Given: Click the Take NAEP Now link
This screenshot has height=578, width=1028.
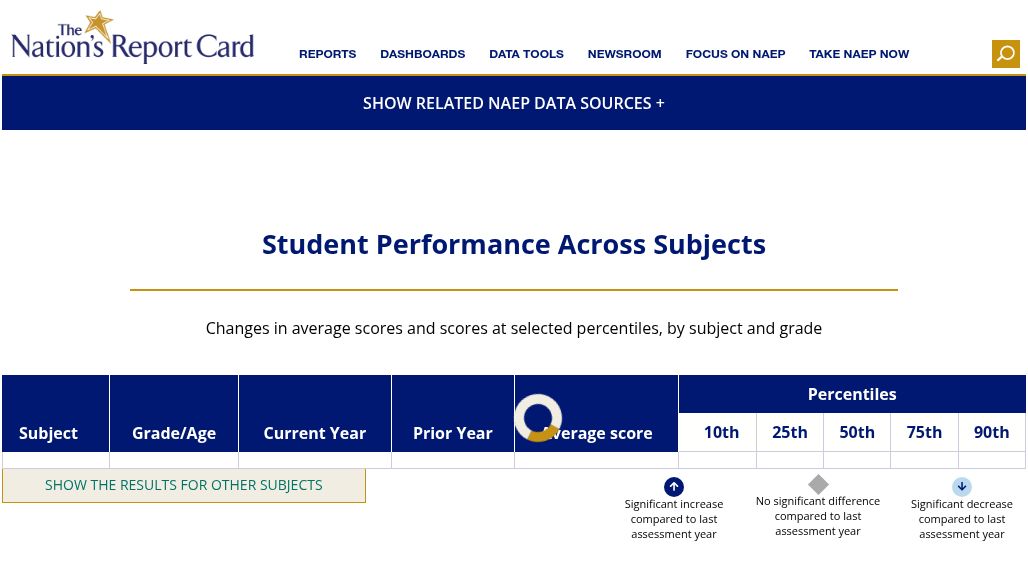Looking at the screenshot, I should 859,54.
